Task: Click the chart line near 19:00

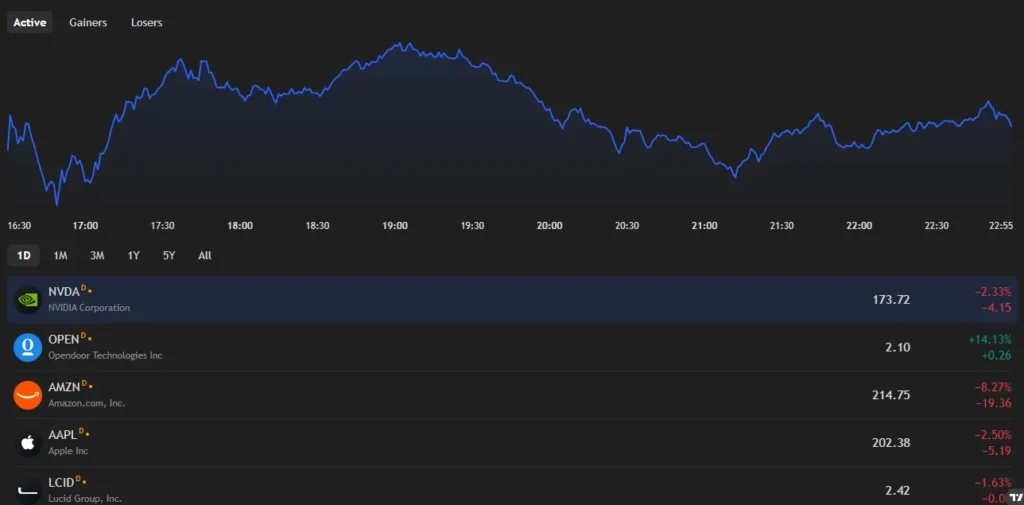Action: (396, 46)
